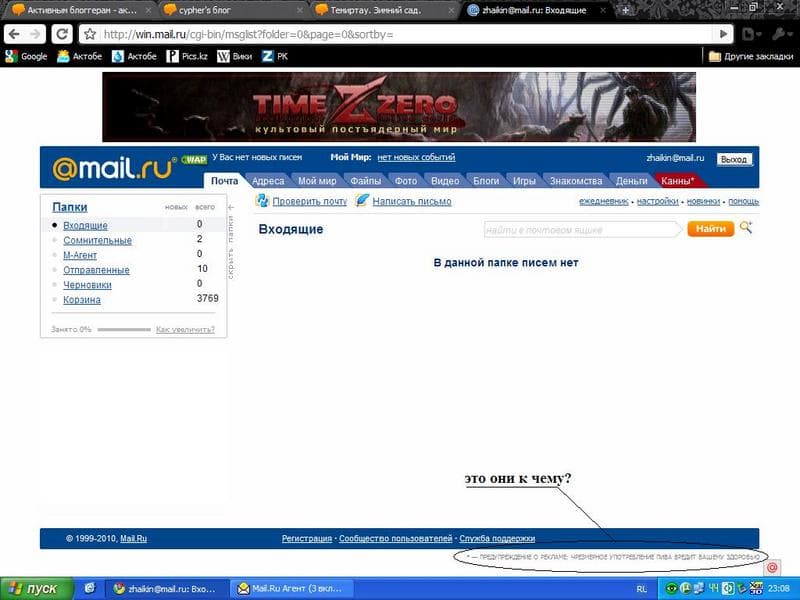Go back with the browser back arrow
Screen dimensions: 800x600
point(14,34)
